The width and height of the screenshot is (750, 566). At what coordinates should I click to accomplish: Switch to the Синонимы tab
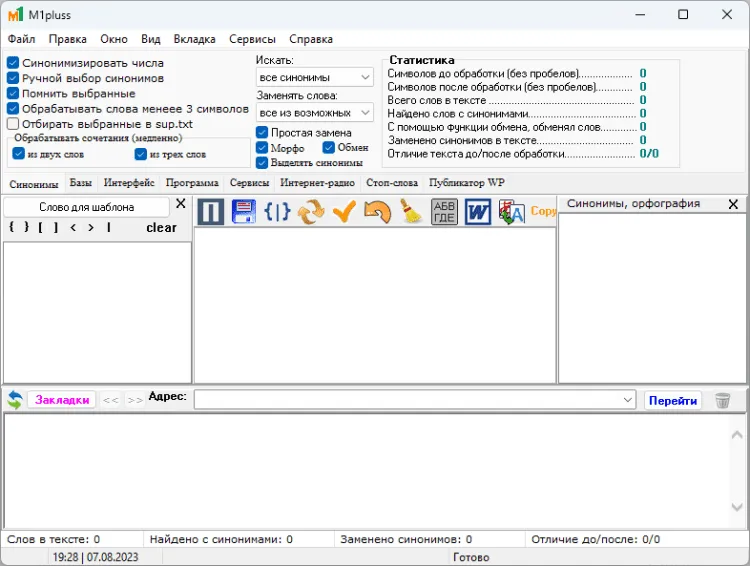34,184
